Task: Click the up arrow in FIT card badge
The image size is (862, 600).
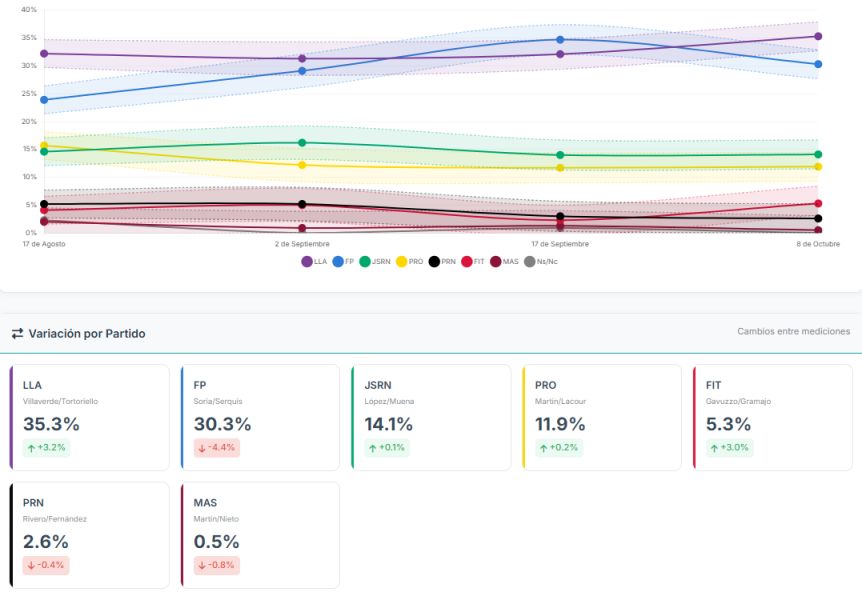Action: click(714, 448)
